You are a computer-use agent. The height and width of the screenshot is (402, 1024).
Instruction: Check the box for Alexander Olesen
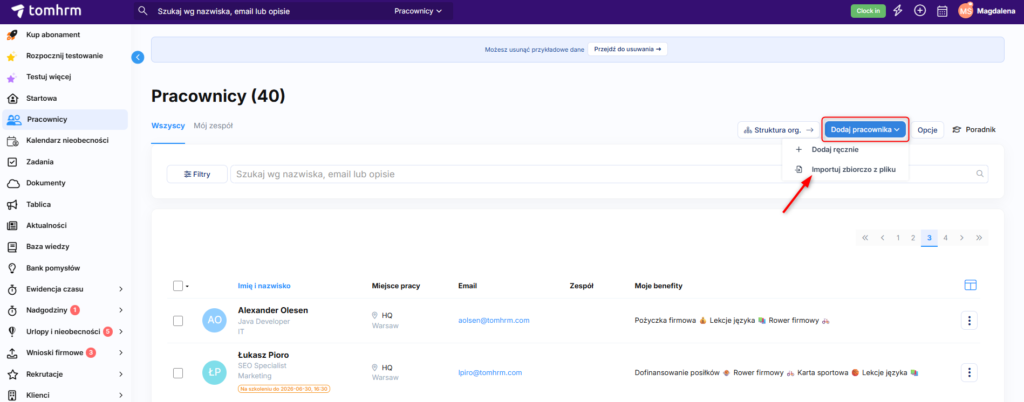(x=178, y=320)
